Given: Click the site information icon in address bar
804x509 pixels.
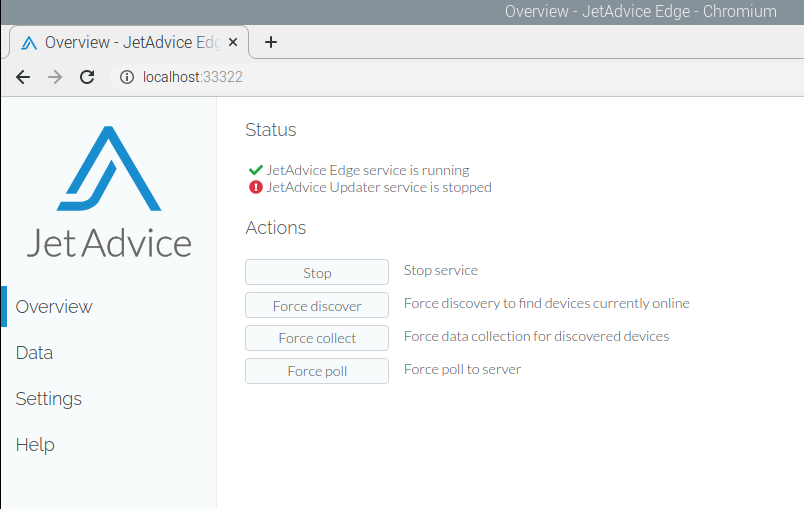Looking at the screenshot, I should (127, 77).
